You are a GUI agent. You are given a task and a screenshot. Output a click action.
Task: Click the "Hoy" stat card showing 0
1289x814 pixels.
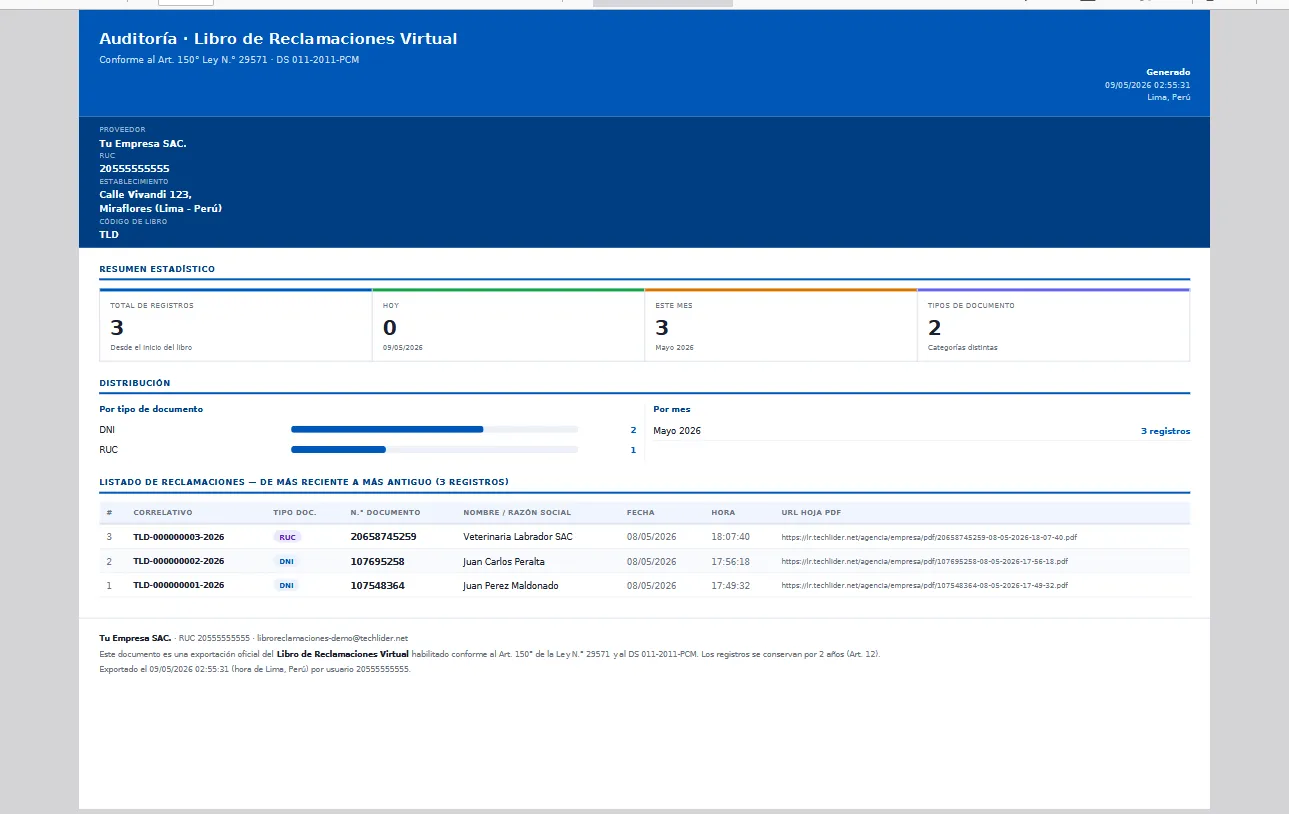click(x=508, y=325)
